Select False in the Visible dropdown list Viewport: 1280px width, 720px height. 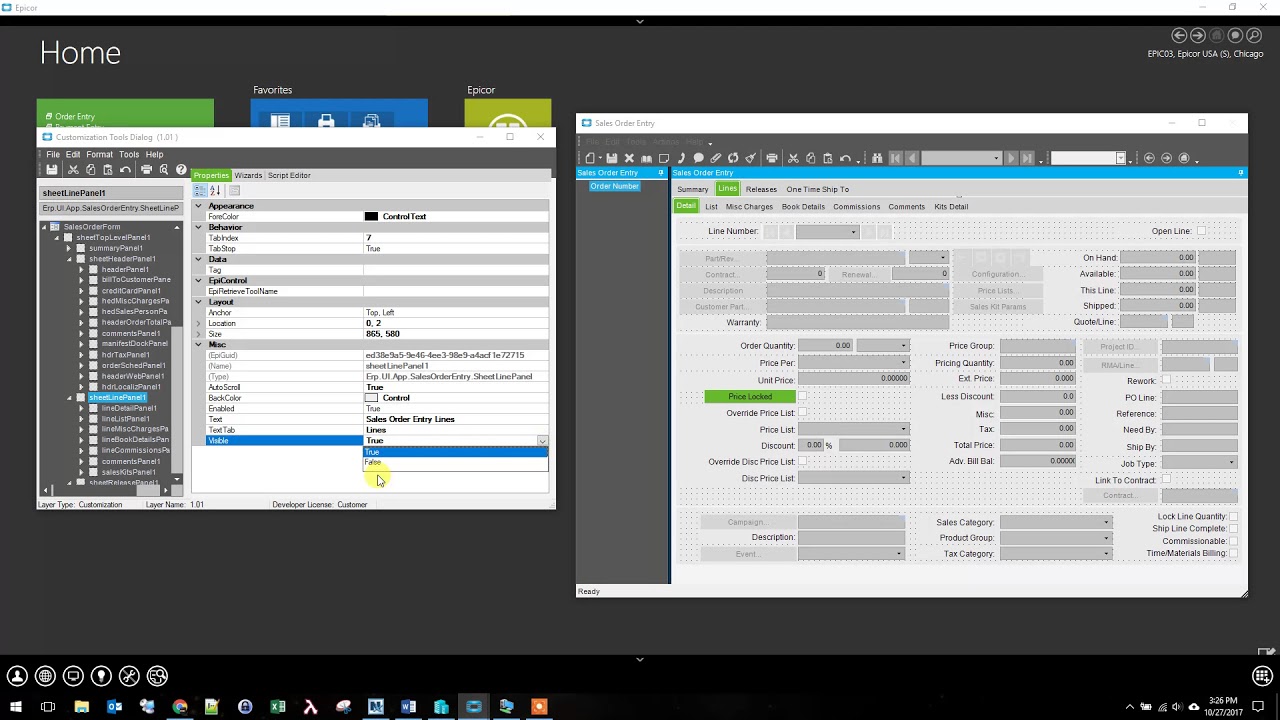click(455, 463)
